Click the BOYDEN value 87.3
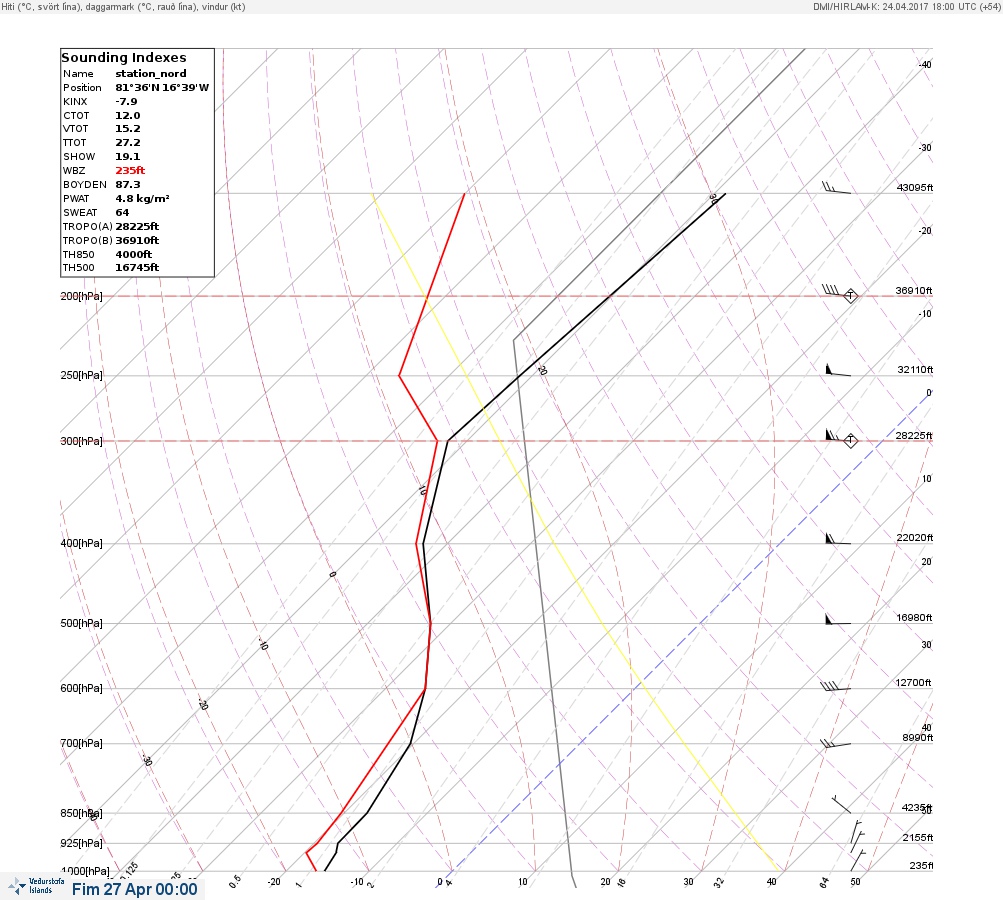Viewport: 1003px width, 900px height. 127,185
